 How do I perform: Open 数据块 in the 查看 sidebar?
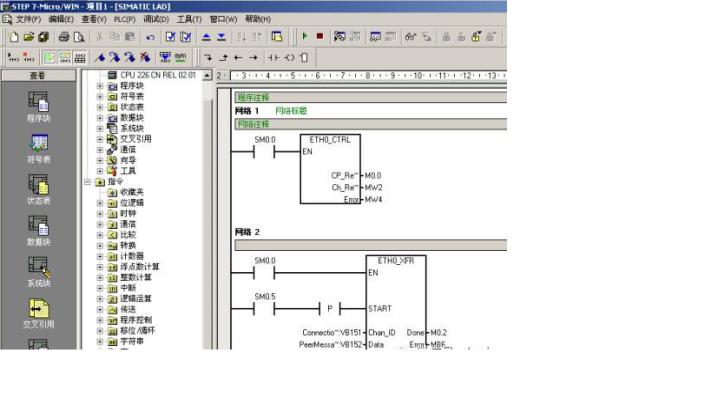click(39, 230)
